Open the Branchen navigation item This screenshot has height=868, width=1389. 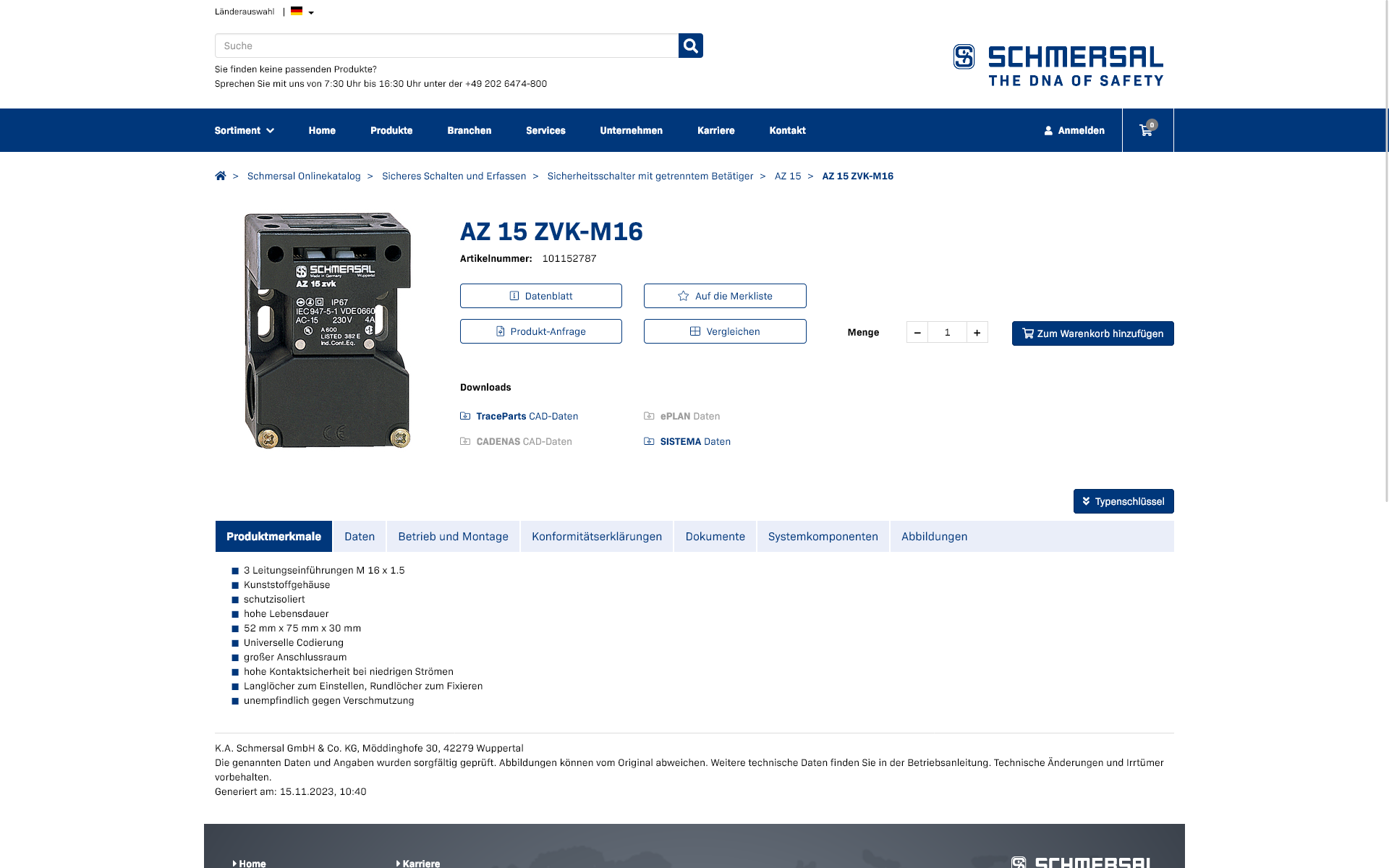click(469, 130)
